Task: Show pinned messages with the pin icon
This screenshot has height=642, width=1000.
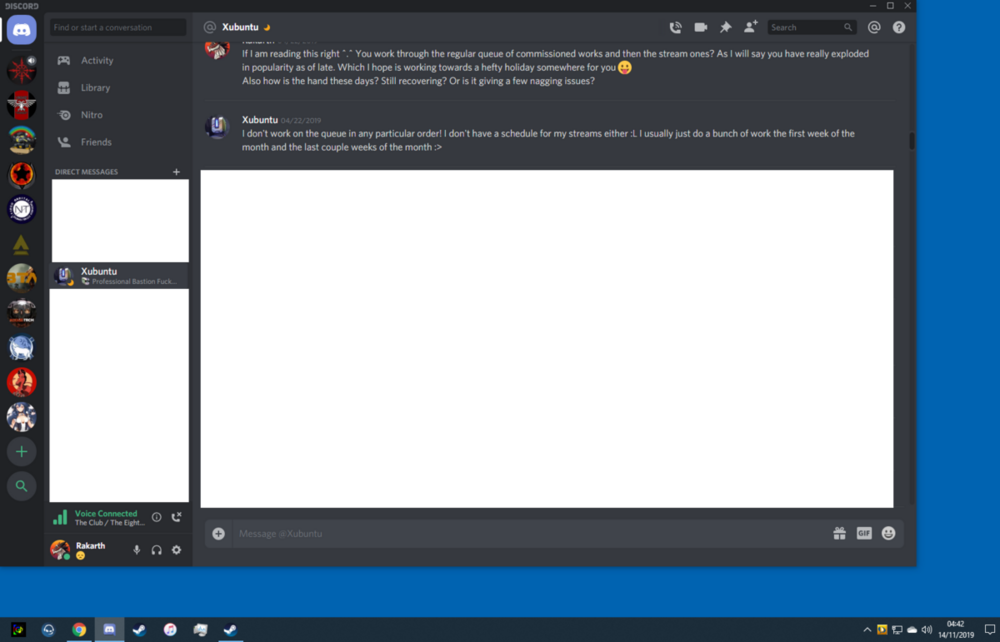Action: (726, 27)
